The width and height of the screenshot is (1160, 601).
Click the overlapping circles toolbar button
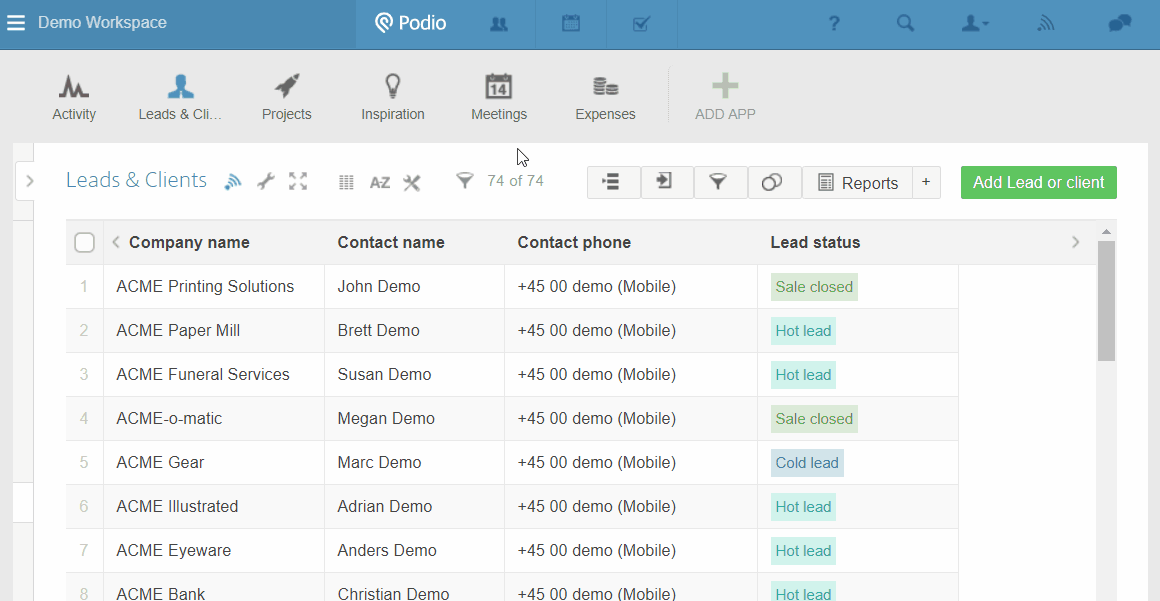pyautogui.click(x=774, y=182)
